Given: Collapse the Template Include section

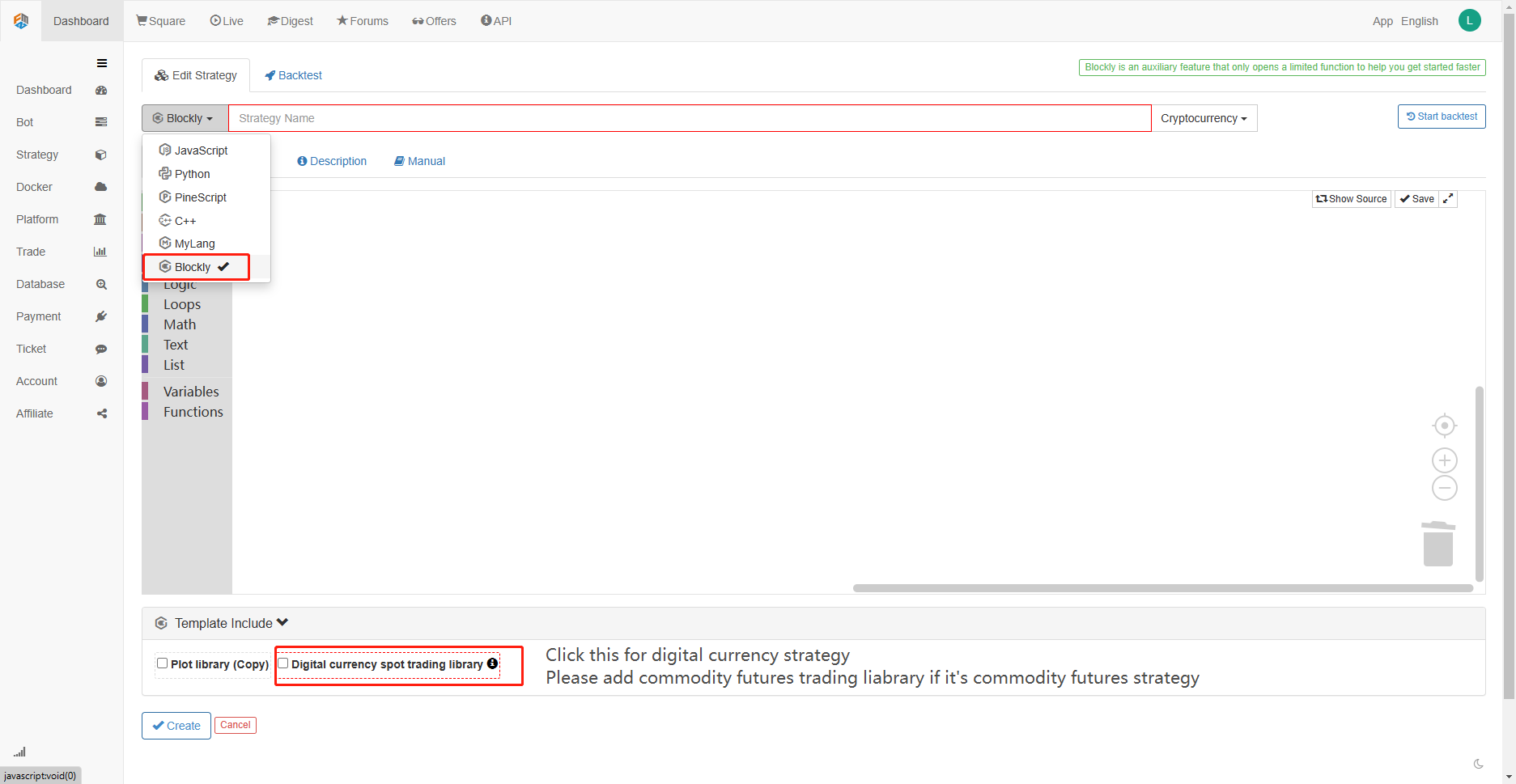Looking at the screenshot, I should click(x=282, y=623).
